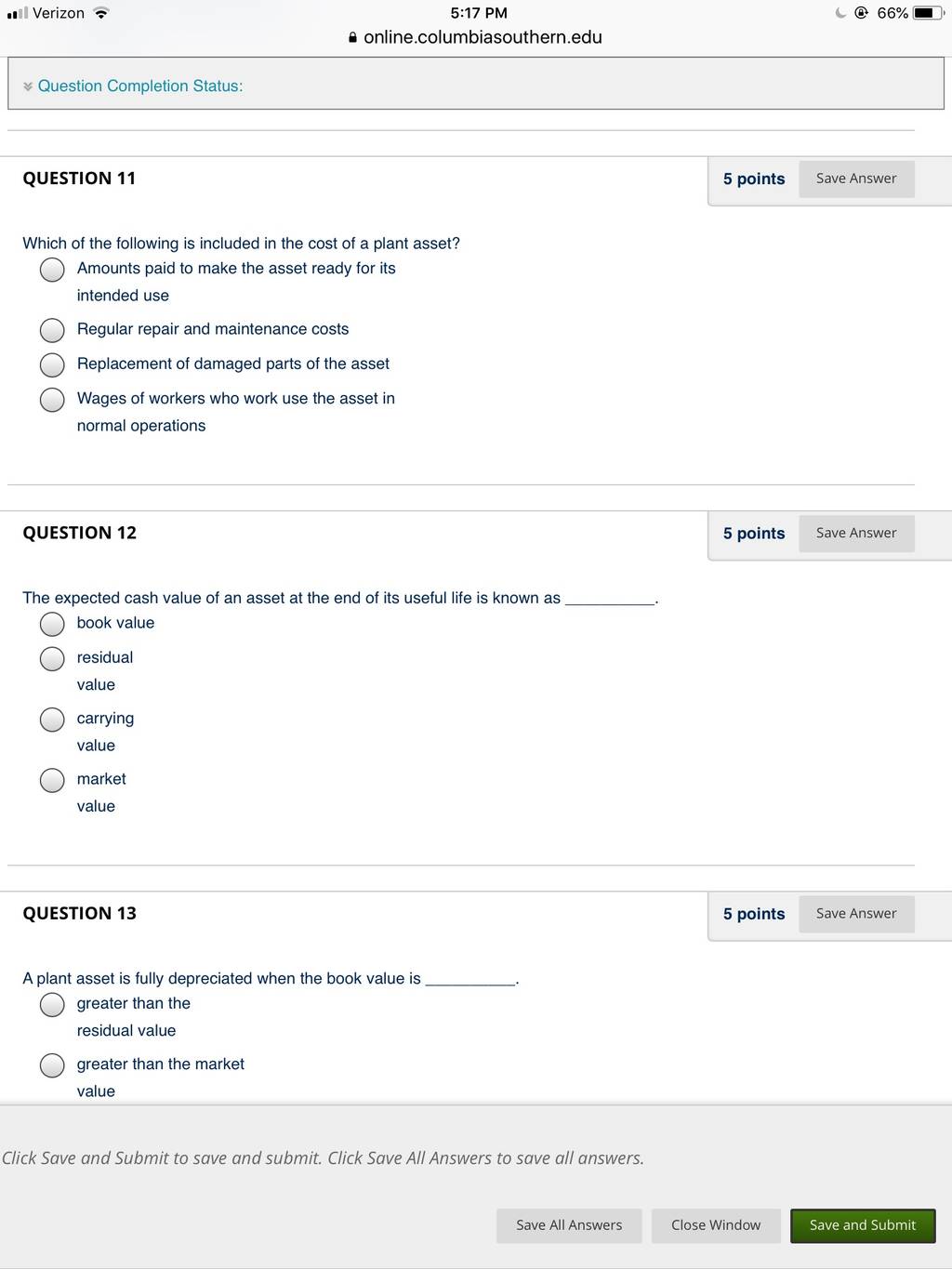
Task: Select 'greater than the residual value' option
Action: coord(52,1005)
